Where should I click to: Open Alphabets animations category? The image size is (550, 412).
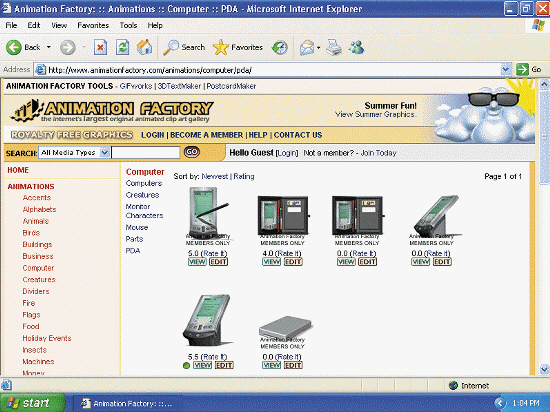click(39, 209)
